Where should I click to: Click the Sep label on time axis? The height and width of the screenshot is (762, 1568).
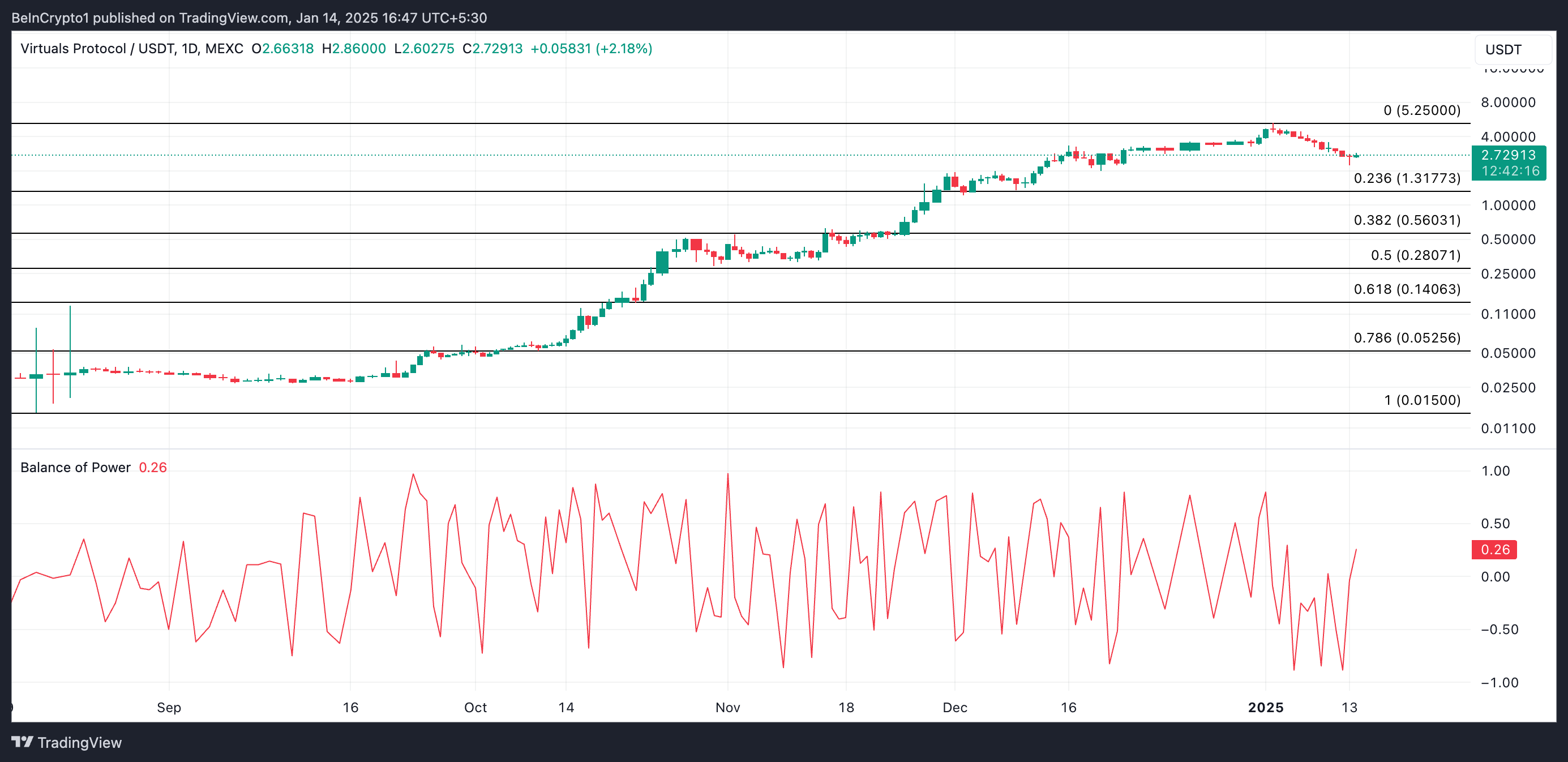tap(169, 707)
